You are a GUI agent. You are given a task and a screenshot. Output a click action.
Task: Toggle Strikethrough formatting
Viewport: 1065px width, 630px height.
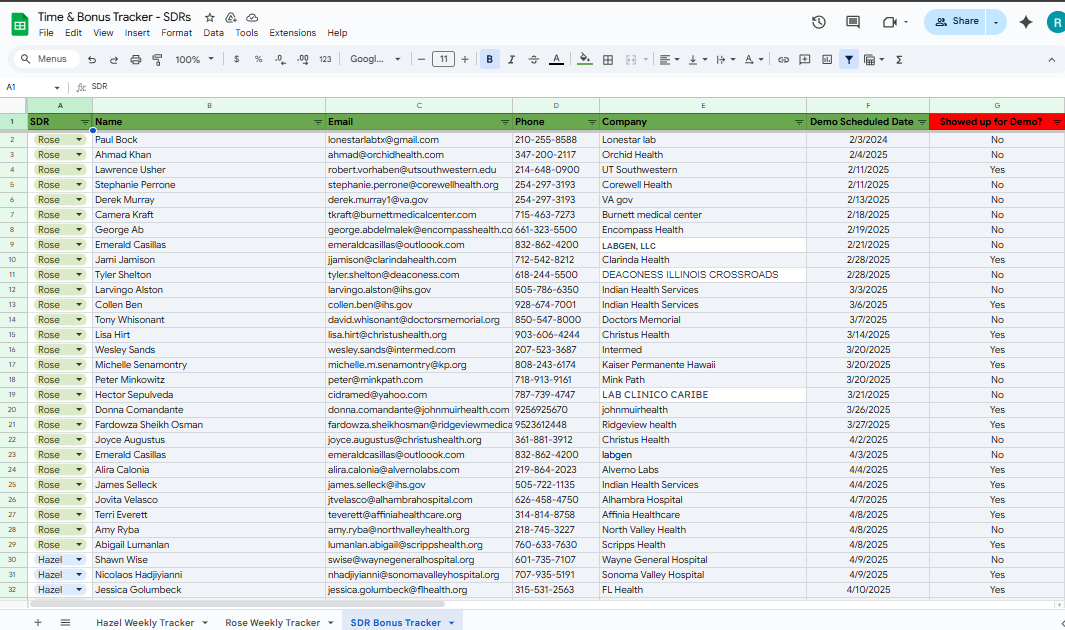tap(534, 60)
